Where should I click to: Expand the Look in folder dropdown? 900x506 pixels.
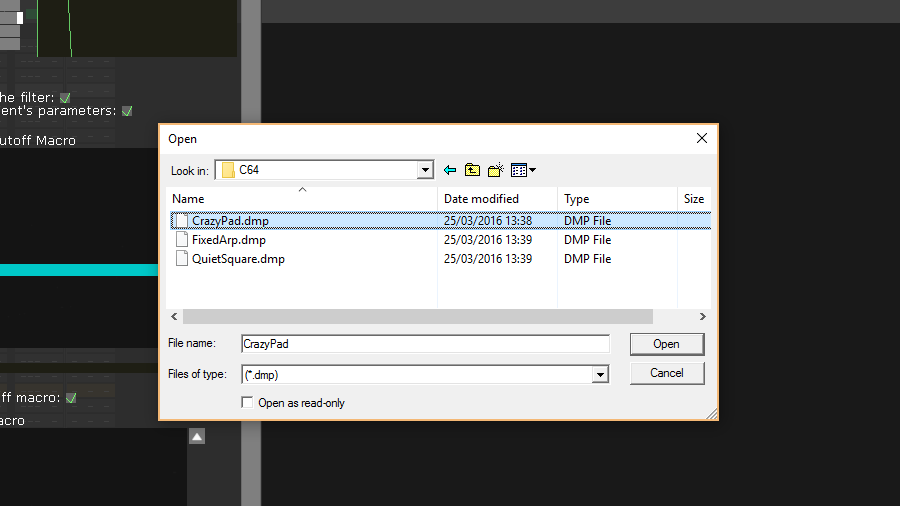click(425, 170)
